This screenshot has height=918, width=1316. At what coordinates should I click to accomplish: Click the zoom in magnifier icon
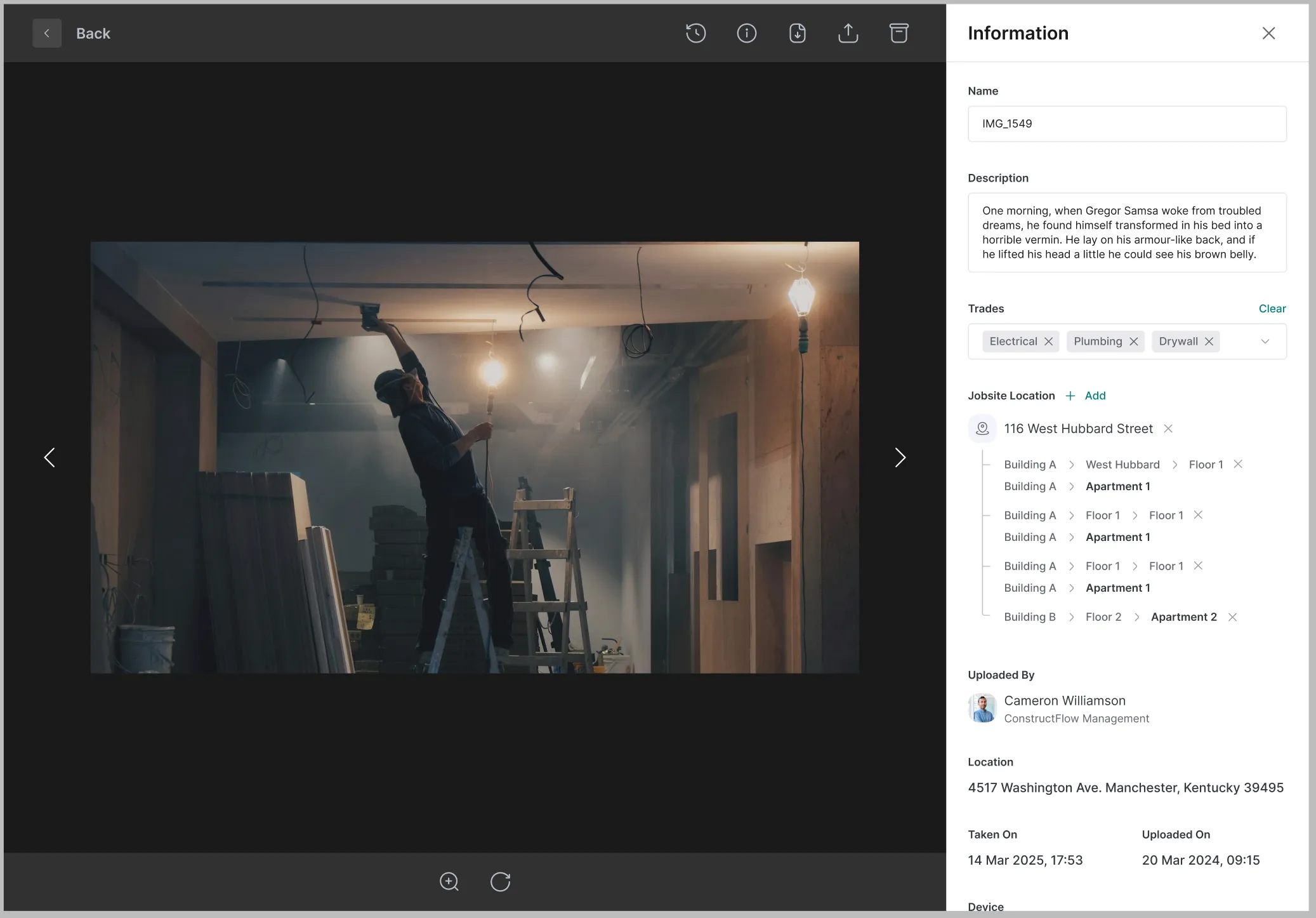[449, 882]
